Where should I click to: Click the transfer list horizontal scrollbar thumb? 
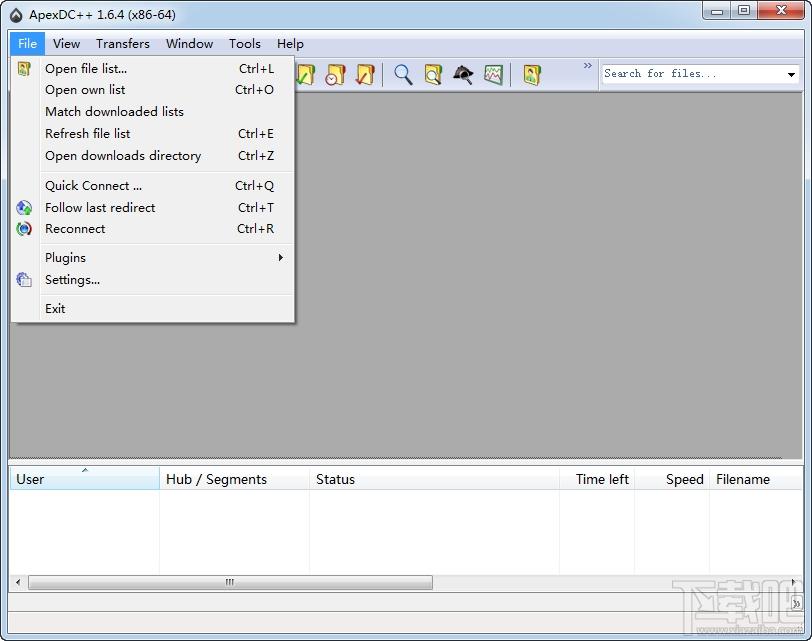(230, 582)
